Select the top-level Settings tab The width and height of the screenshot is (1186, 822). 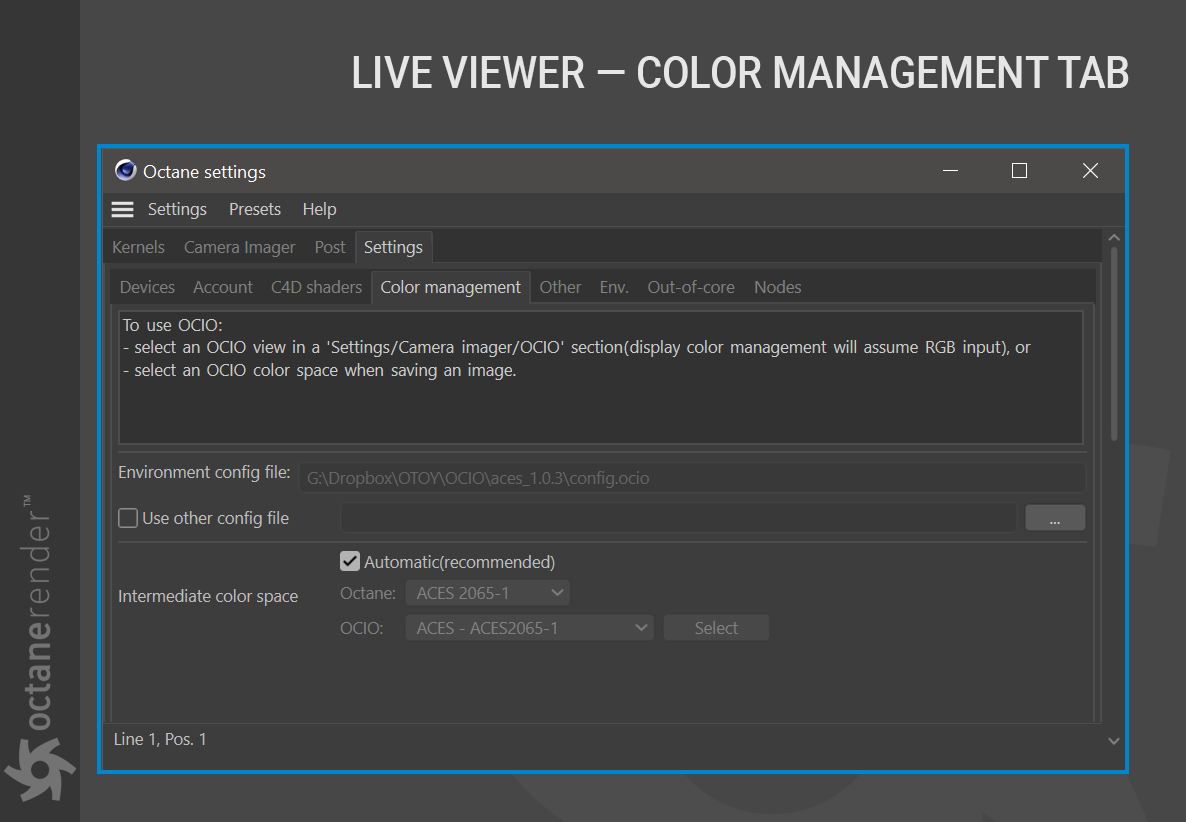(x=393, y=247)
